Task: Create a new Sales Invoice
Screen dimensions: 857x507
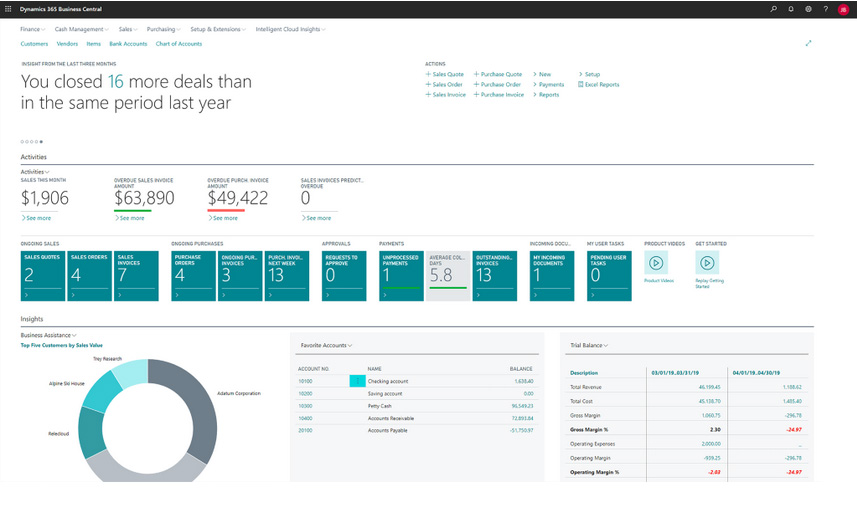Action: tap(445, 95)
